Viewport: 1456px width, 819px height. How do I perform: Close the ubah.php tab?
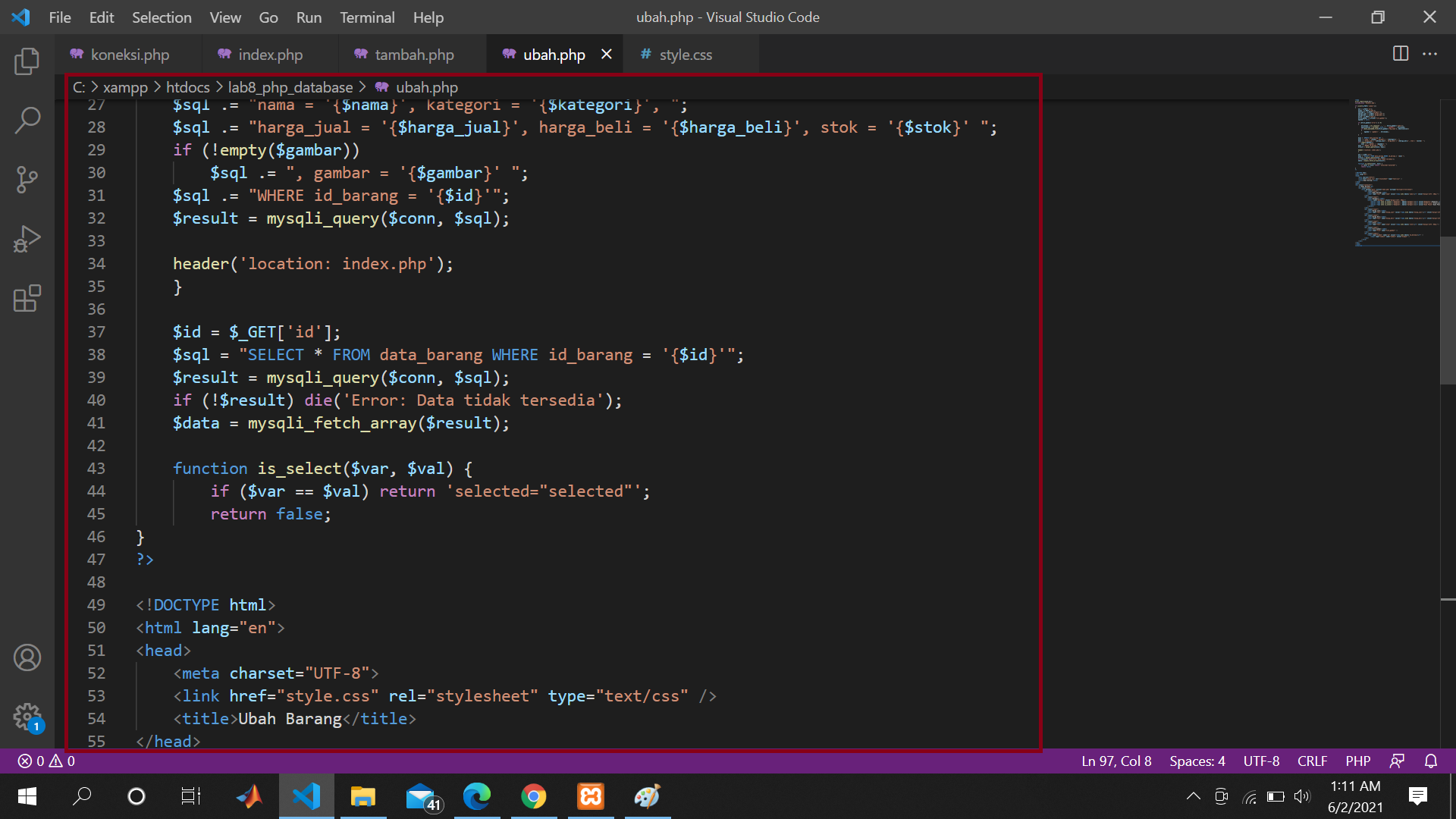tap(606, 54)
